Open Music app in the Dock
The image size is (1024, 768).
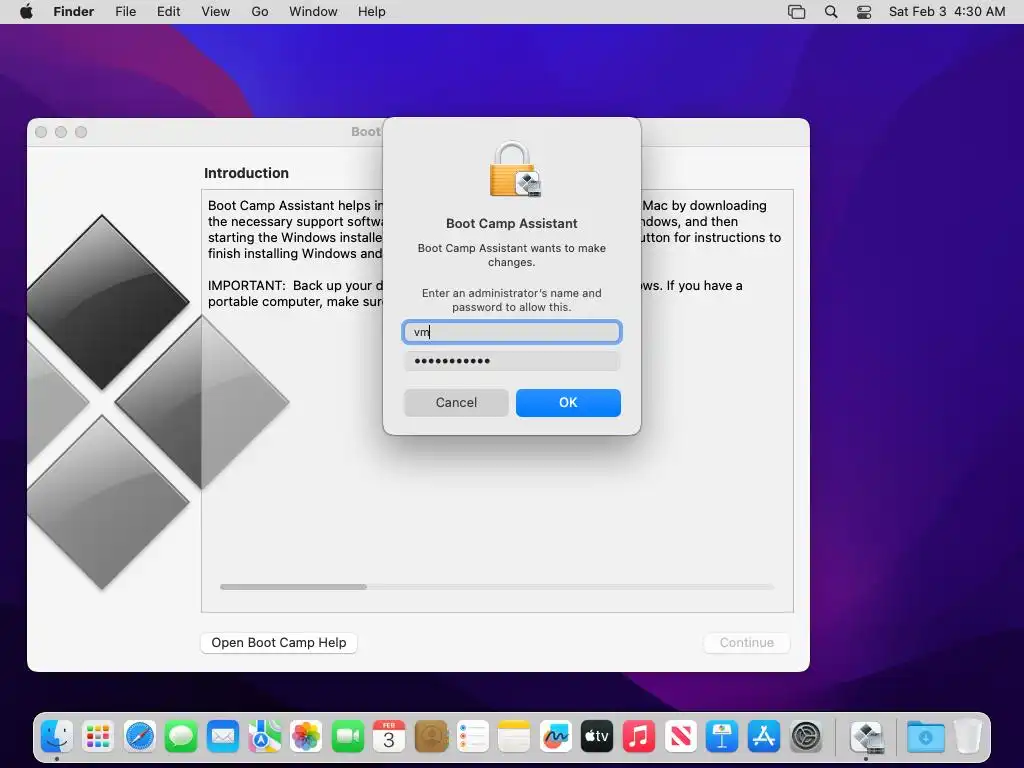tap(639, 737)
